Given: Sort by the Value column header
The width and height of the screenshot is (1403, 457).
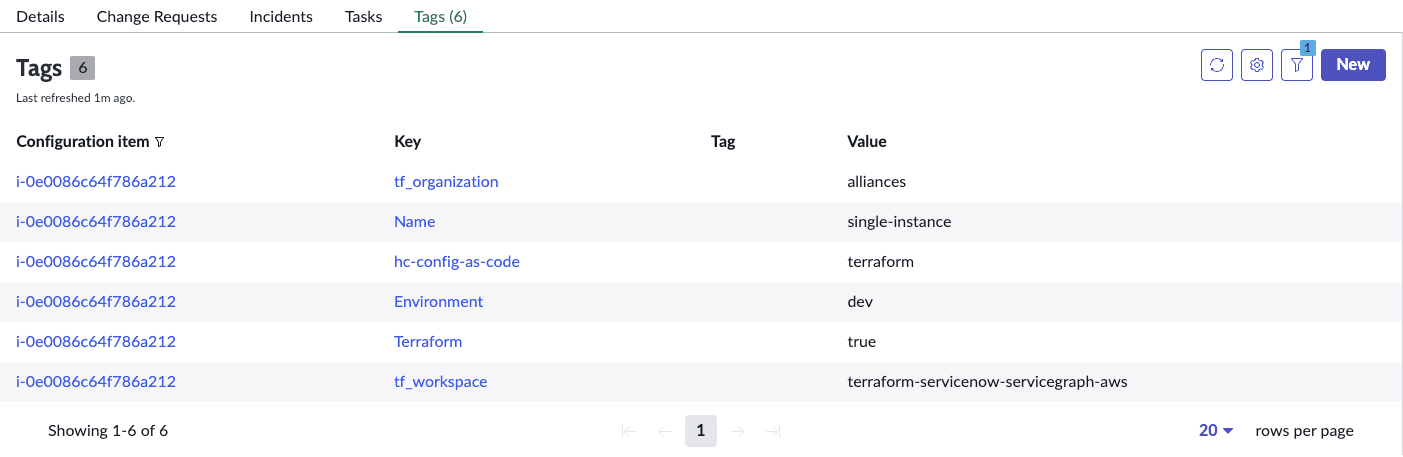Looking at the screenshot, I should (x=867, y=142).
